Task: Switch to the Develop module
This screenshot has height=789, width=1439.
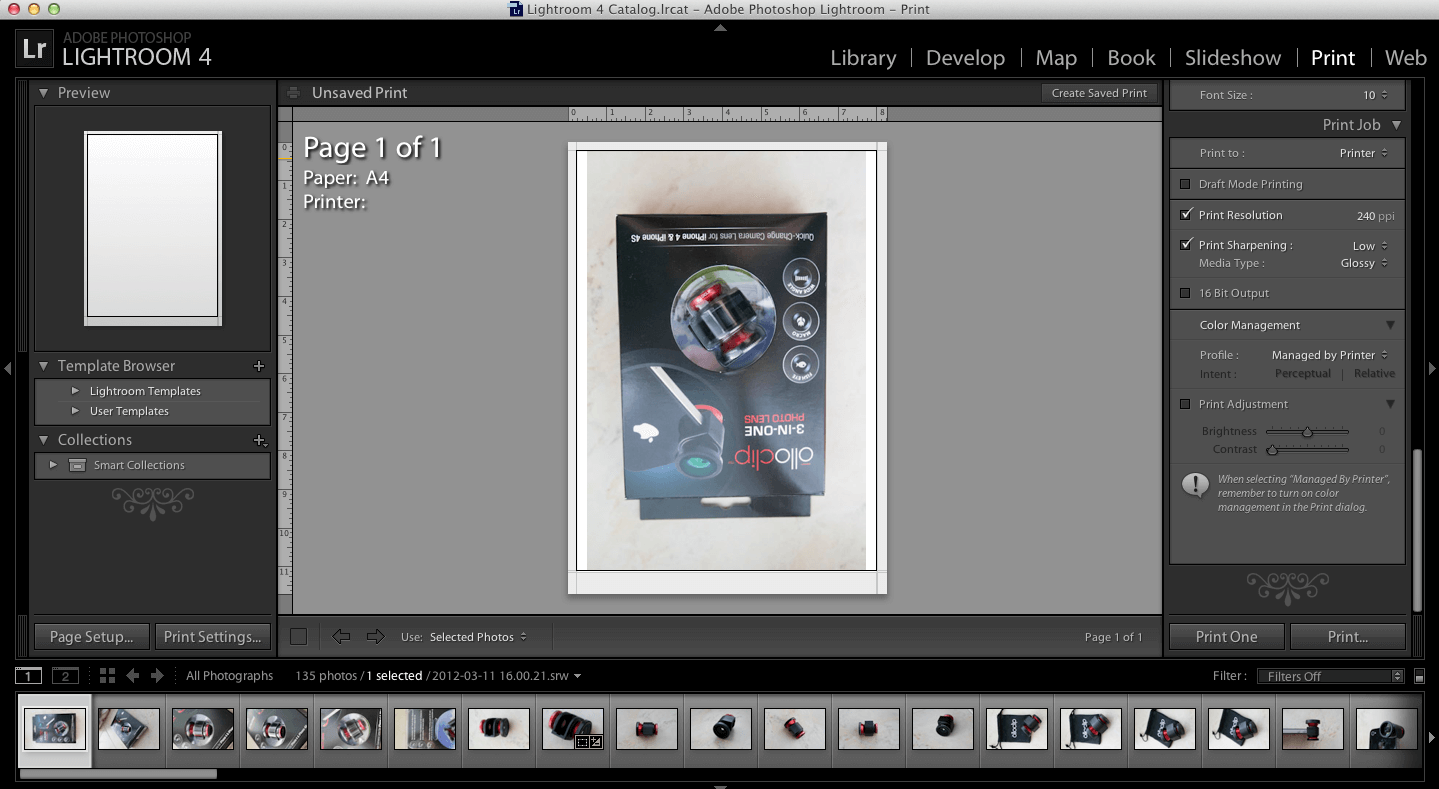Action: click(965, 58)
